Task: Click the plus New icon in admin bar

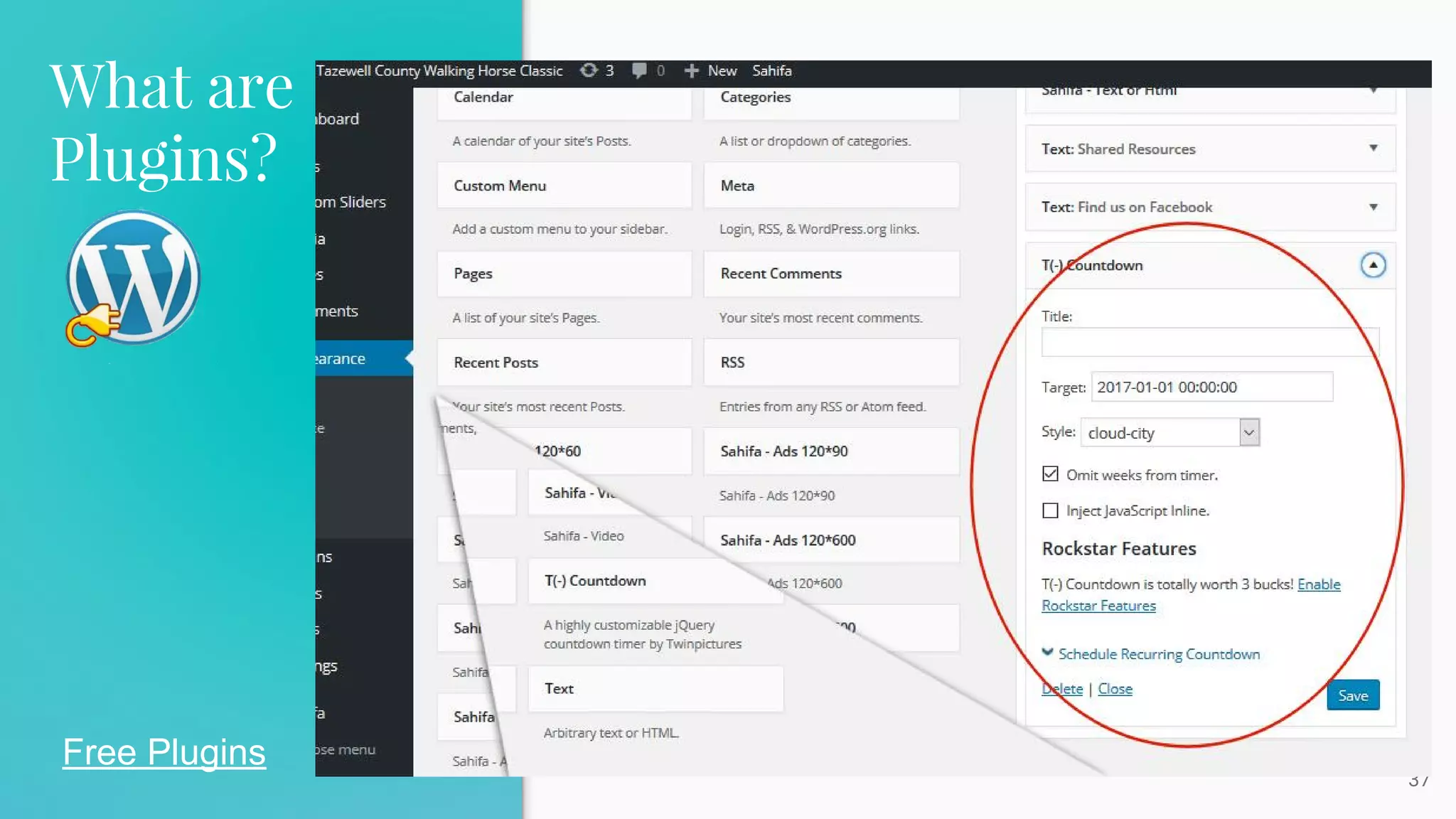Action: tap(691, 70)
